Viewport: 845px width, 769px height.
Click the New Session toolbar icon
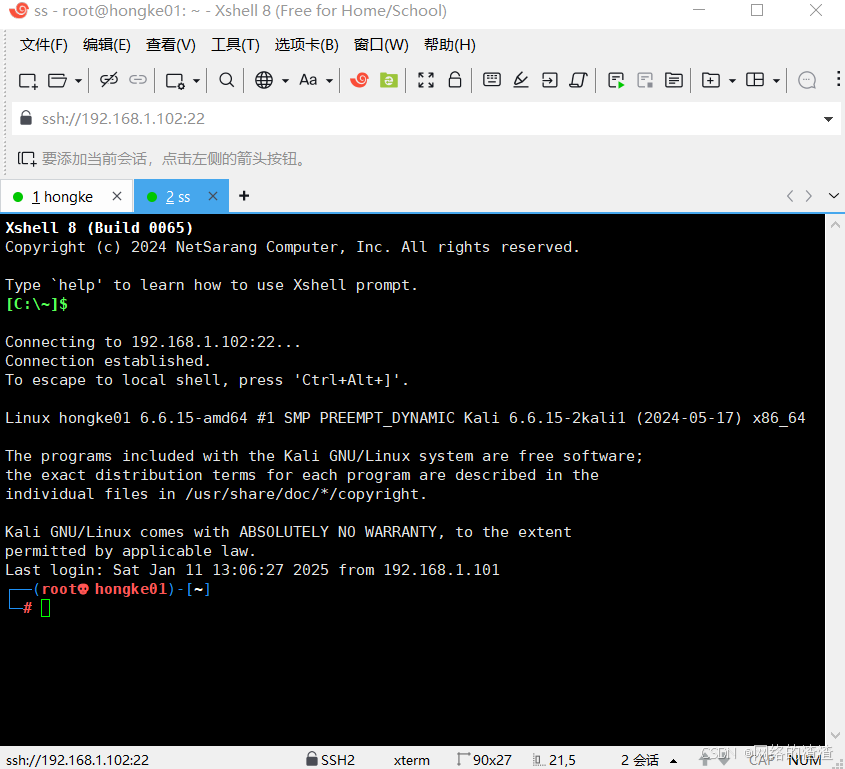[x=27, y=81]
